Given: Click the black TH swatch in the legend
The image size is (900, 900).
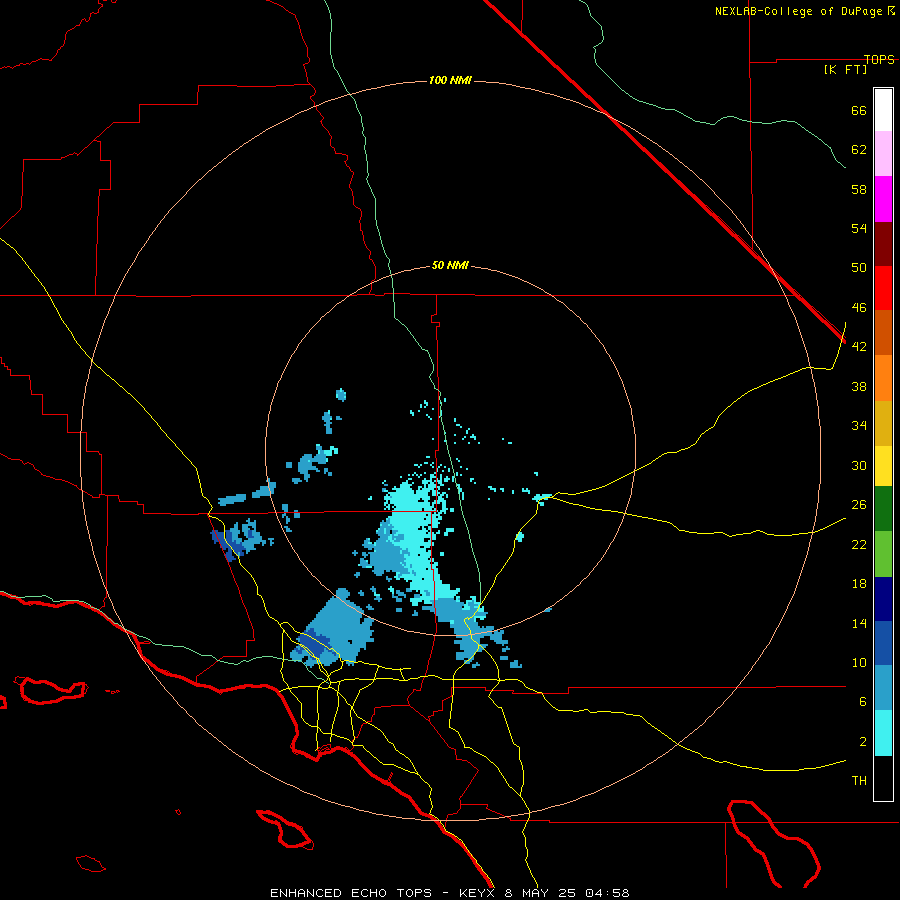Looking at the screenshot, I should [883, 778].
